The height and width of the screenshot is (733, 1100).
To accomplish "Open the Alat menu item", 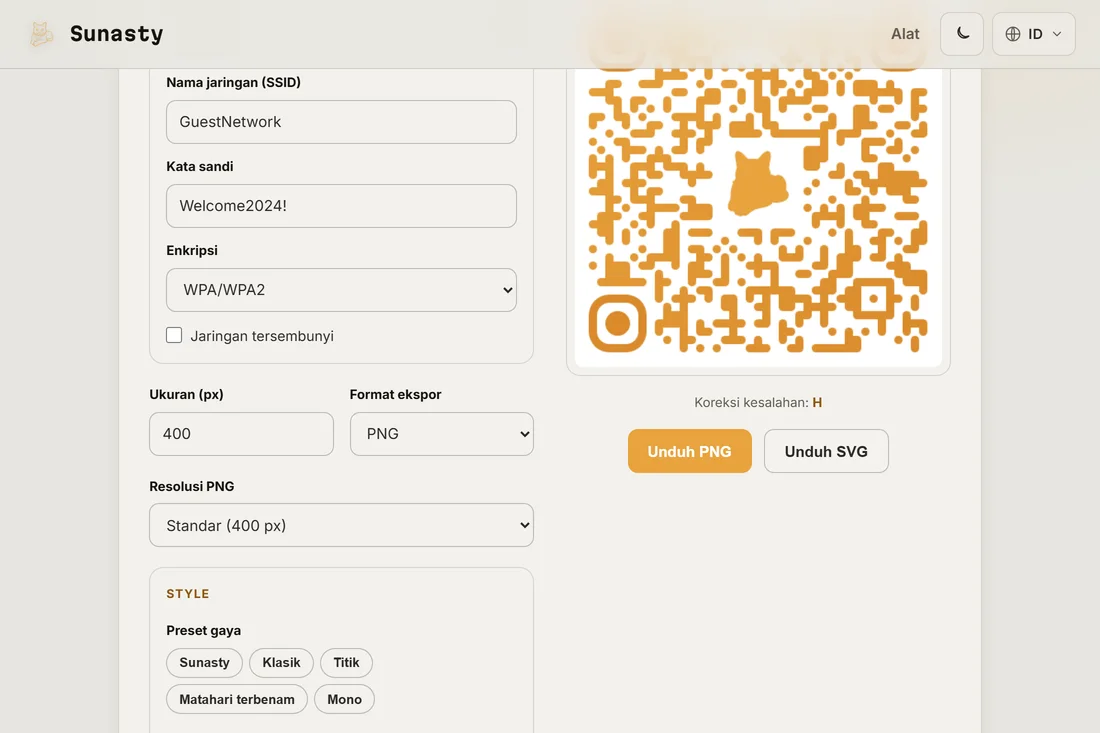I will [x=905, y=34].
